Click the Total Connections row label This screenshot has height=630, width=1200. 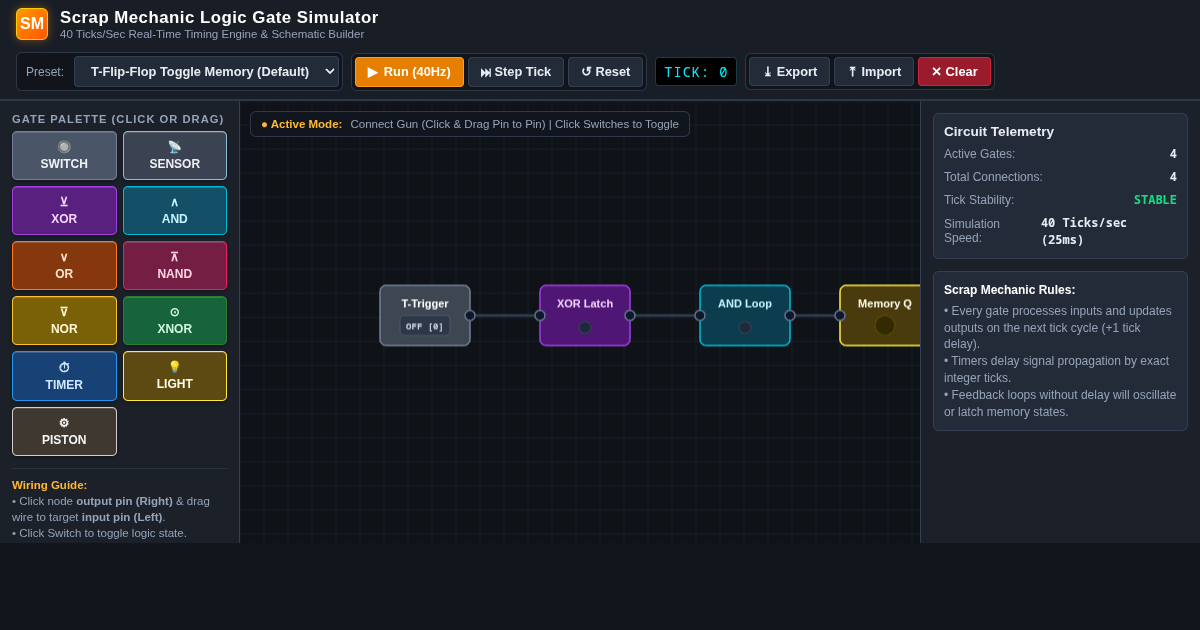(993, 177)
